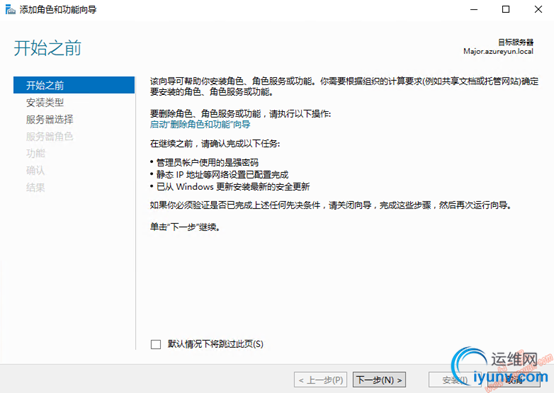The height and width of the screenshot is (393, 554).
Task: Click the server name Major.azureyun.local
Action: tap(498, 52)
